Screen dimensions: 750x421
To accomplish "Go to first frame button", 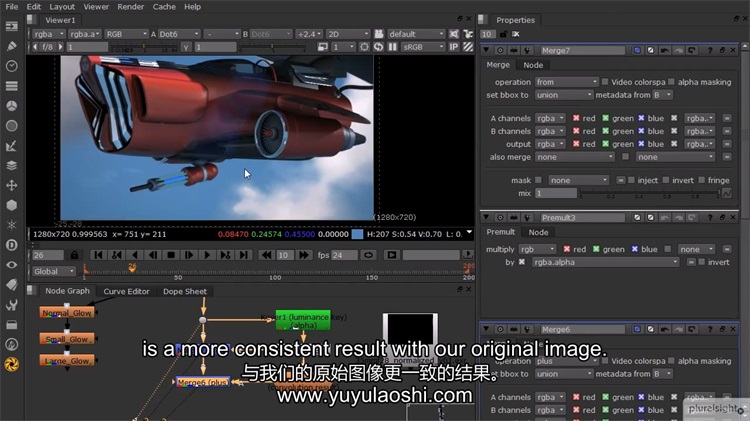I will coord(98,255).
